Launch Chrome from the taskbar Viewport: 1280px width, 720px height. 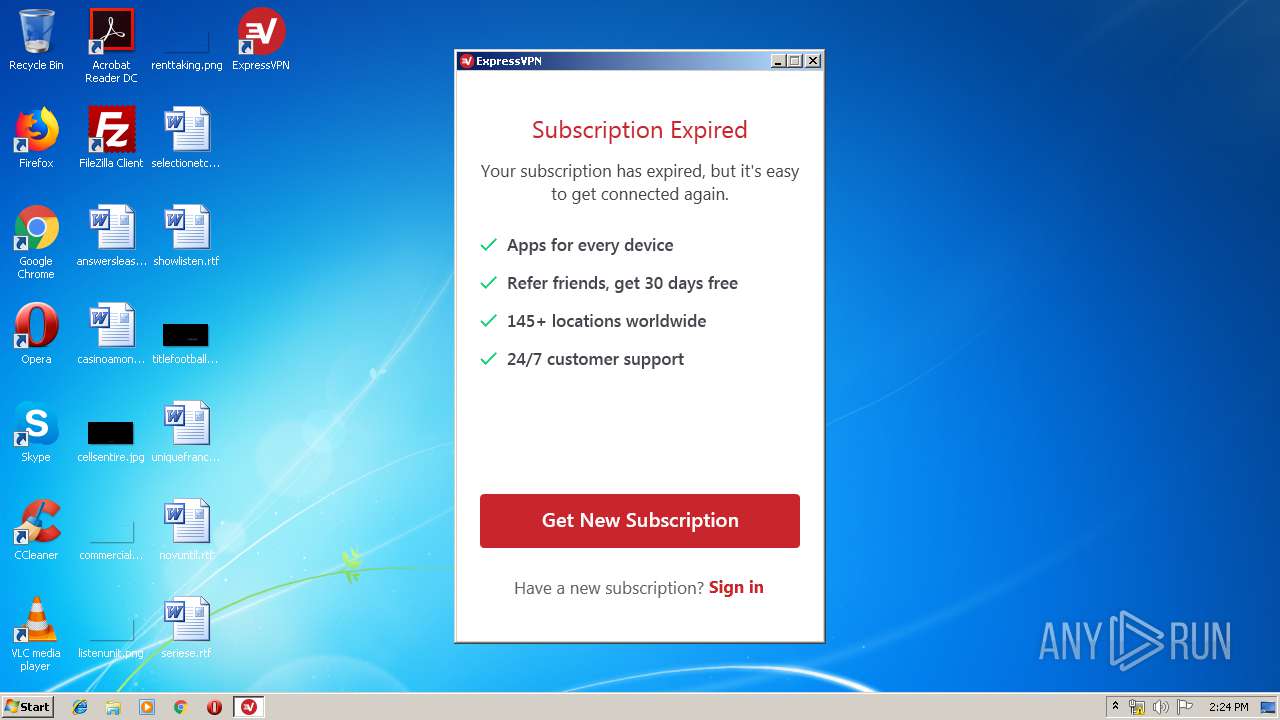(x=181, y=707)
